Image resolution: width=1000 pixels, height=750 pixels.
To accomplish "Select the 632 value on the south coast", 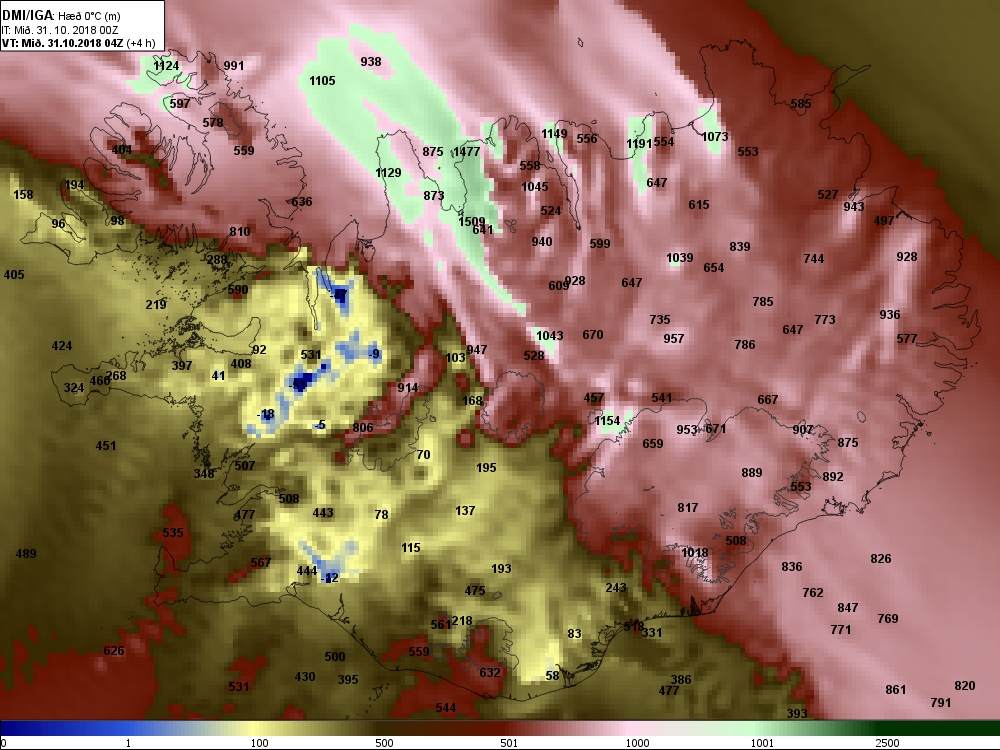I will (490, 673).
